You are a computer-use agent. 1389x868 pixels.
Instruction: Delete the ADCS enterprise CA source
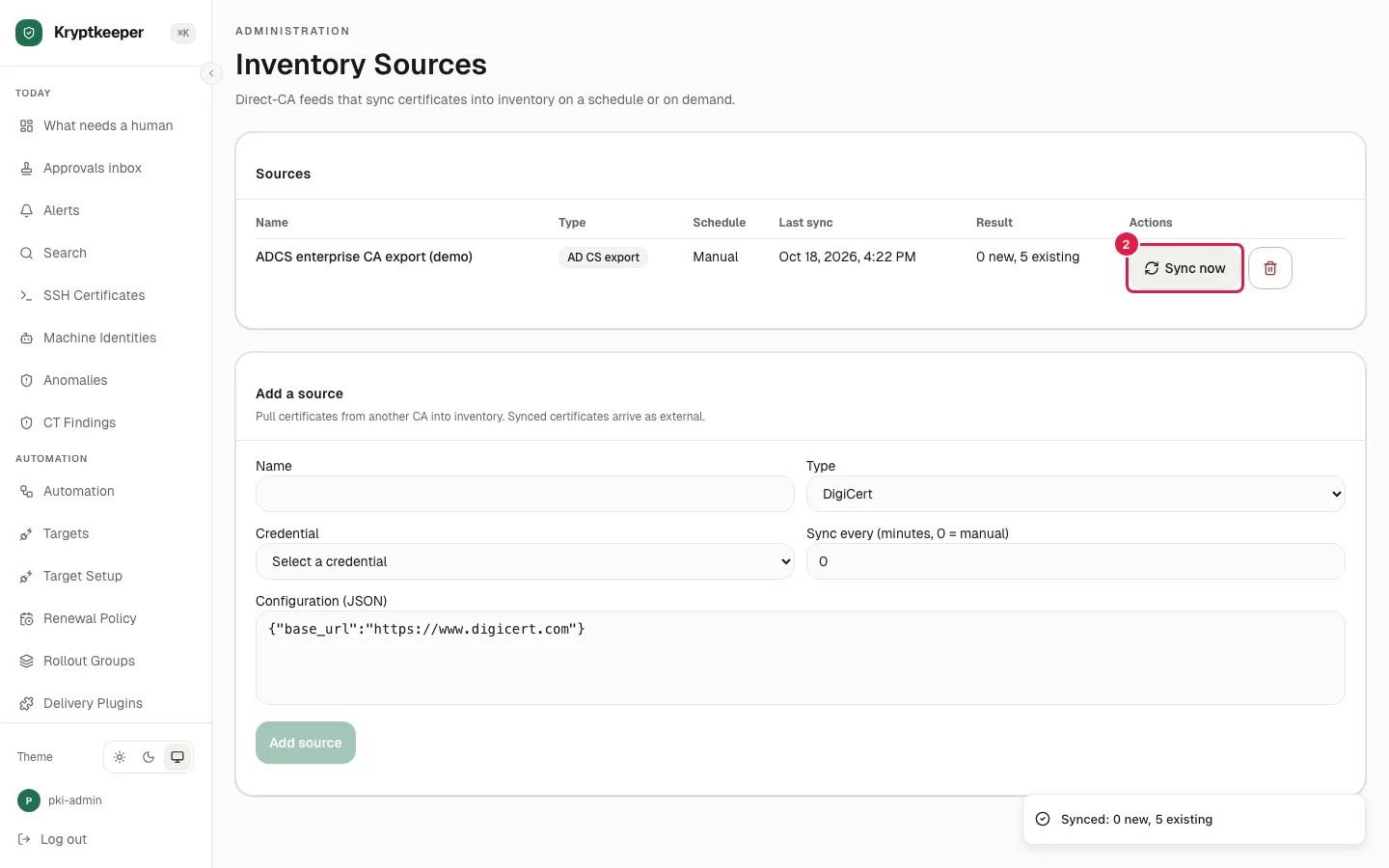(1270, 268)
